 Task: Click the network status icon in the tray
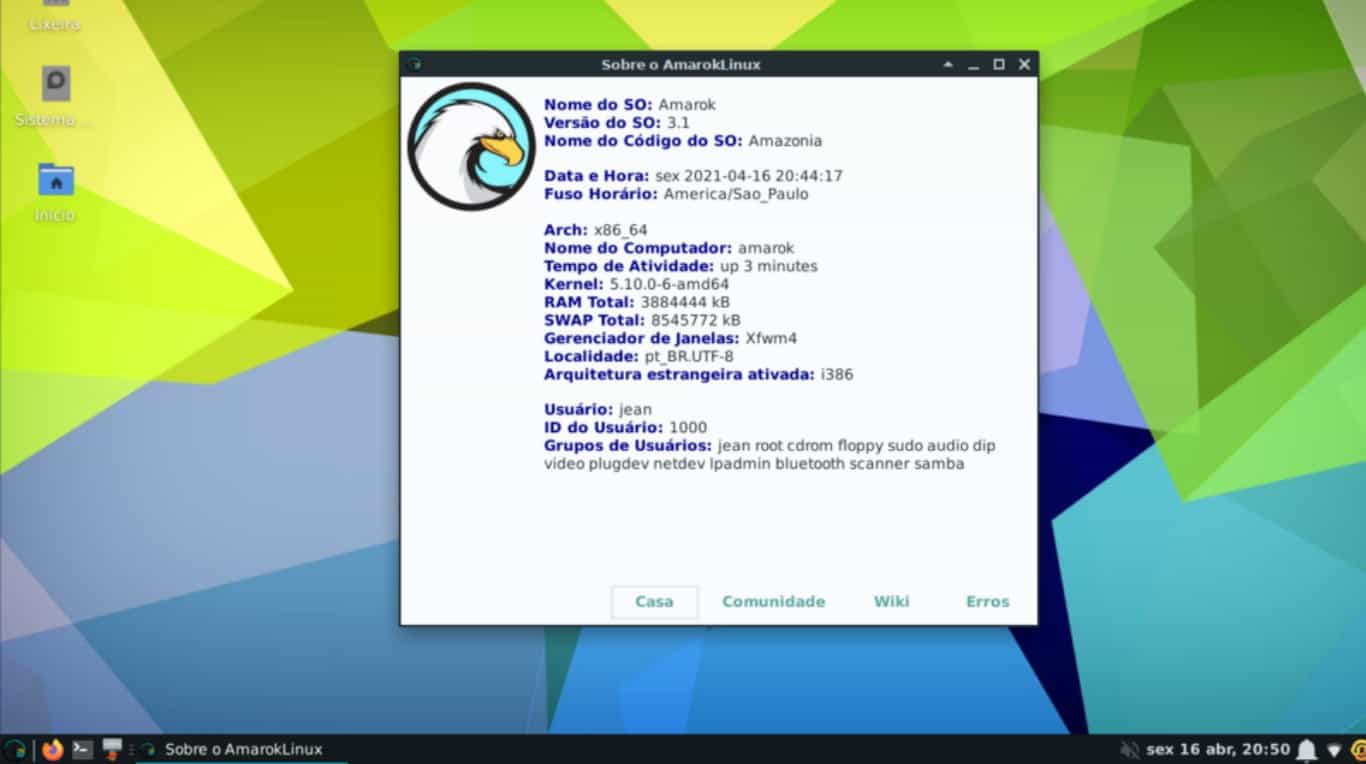pos(1334,749)
